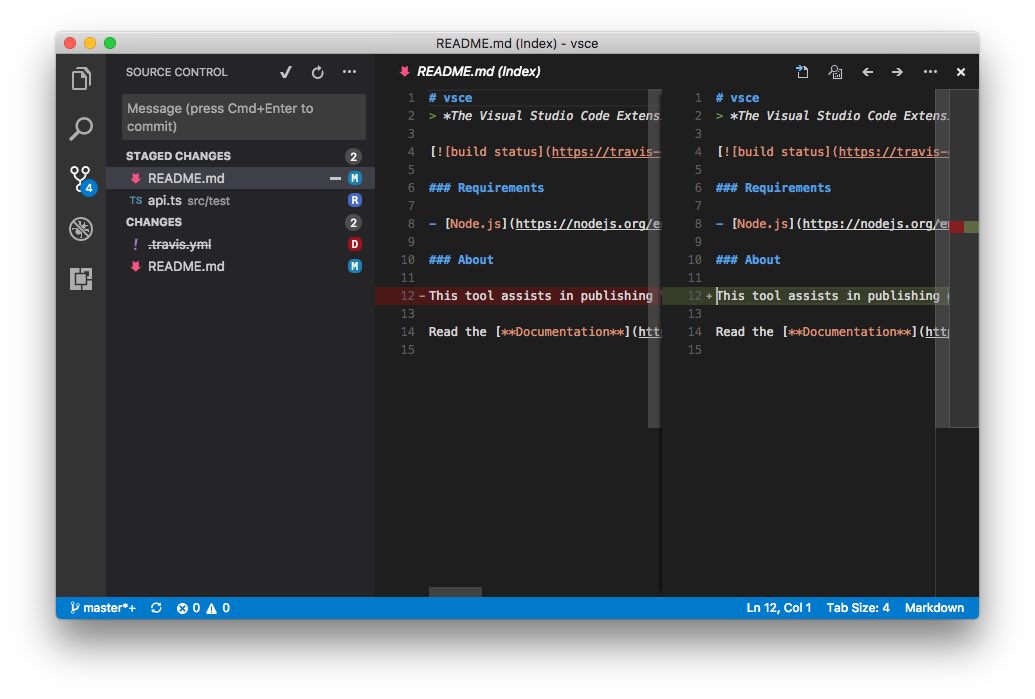This screenshot has height=699, width=1035.
Task: Open the deleted .travis.yml entry
Action: 240,244
